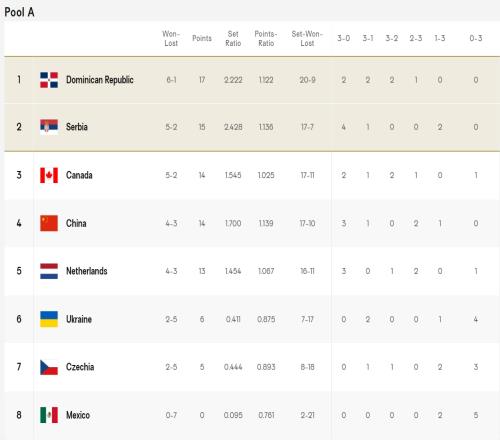Select the Netherlands team name

click(x=87, y=271)
